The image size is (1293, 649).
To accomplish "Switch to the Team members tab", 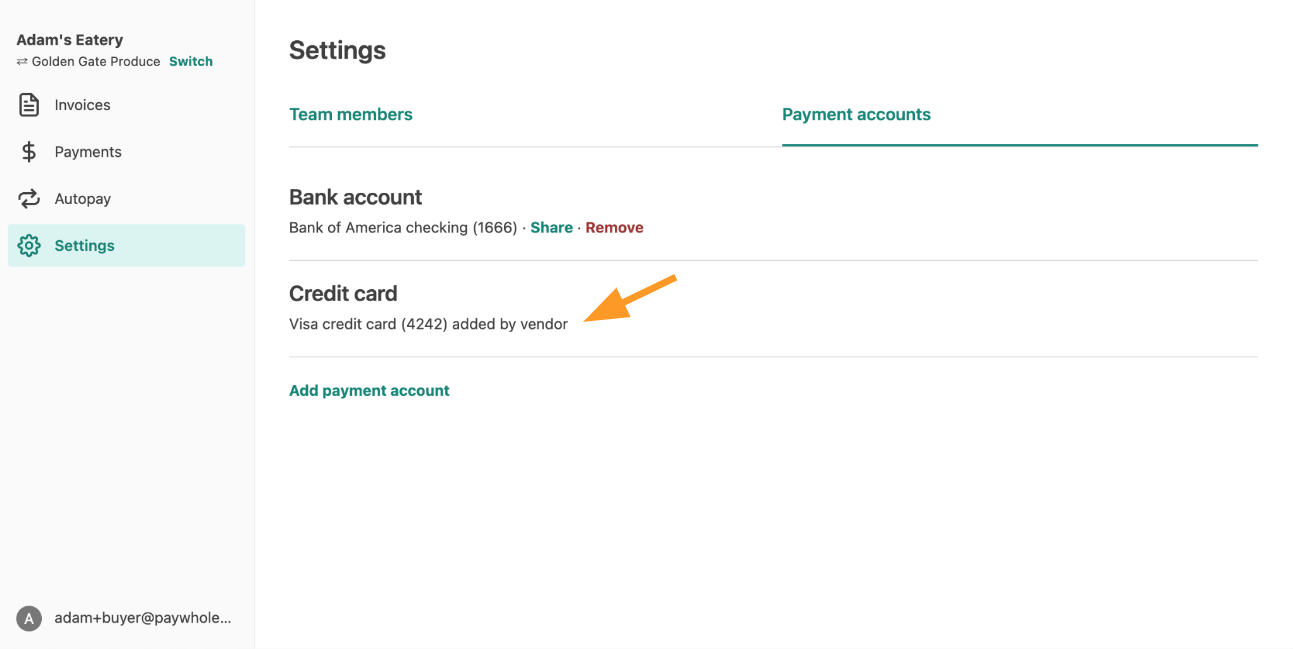I will [351, 114].
